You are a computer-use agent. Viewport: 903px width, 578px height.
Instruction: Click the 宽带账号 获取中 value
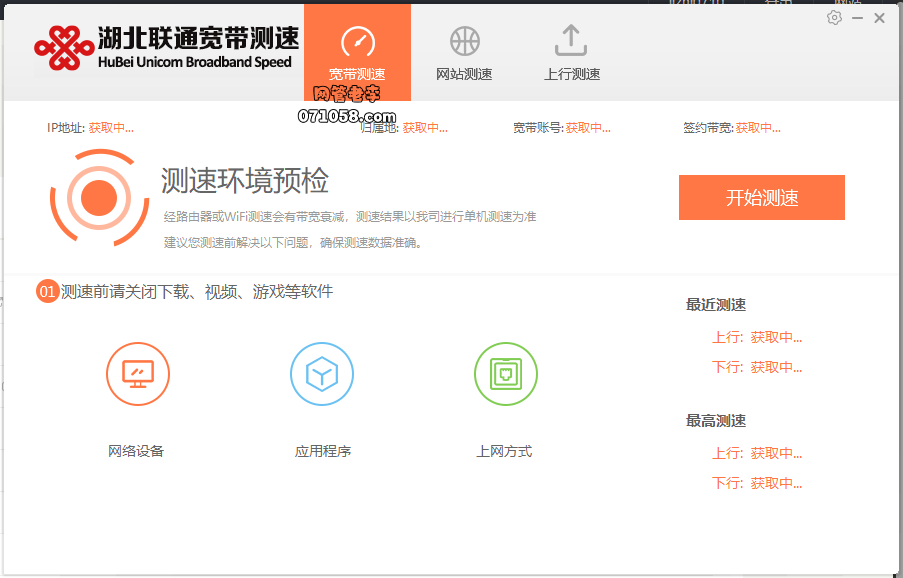tap(587, 128)
